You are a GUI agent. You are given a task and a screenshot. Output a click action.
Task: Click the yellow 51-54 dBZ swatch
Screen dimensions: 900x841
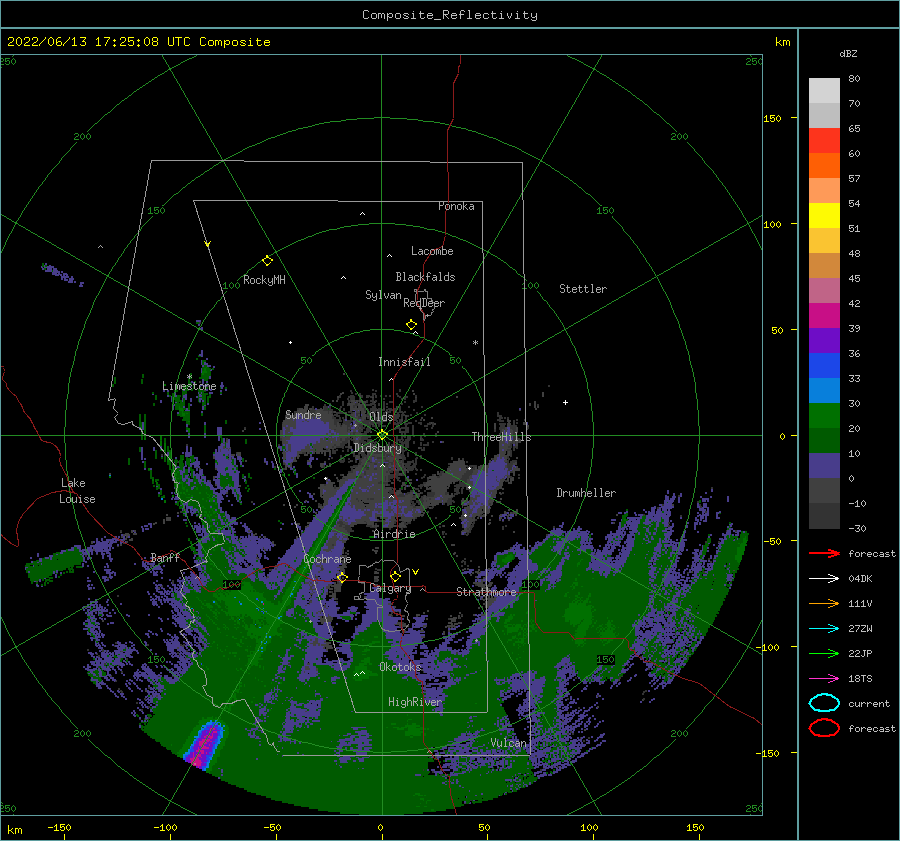[x=824, y=216]
